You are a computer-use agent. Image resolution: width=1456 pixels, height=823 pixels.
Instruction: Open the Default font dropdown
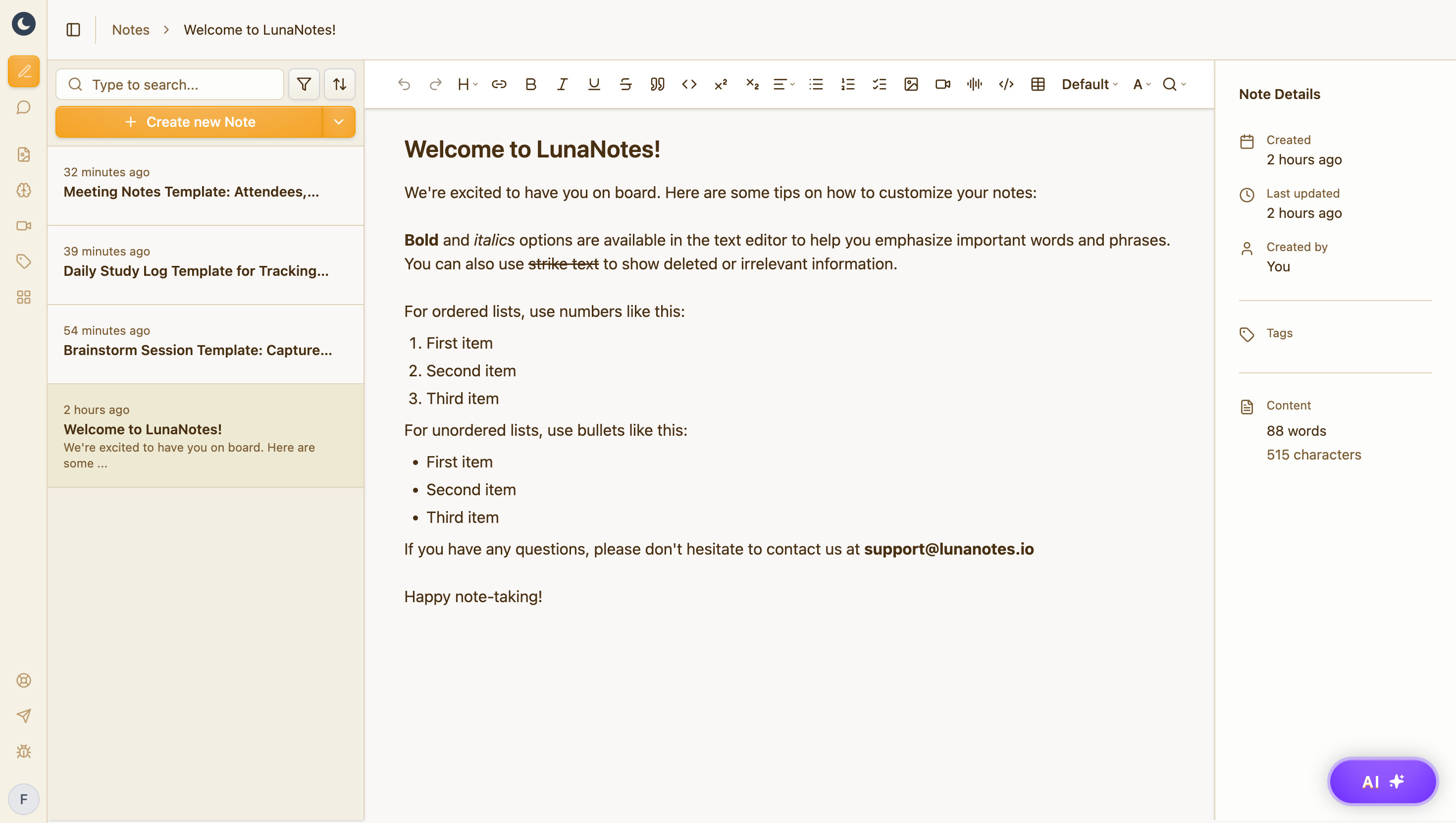pyautogui.click(x=1089, y=85)
